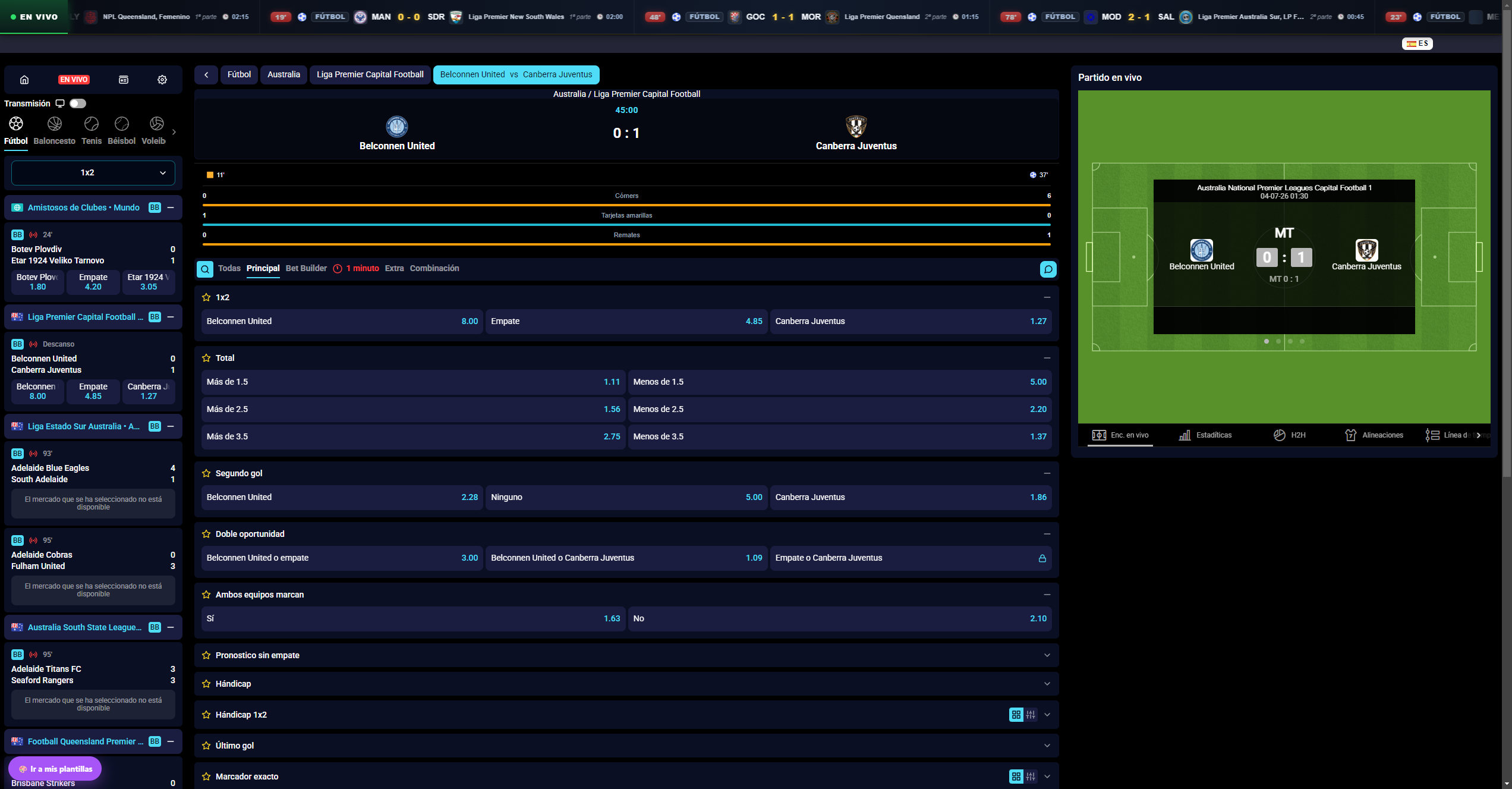1512x789 pixels.
Task: Expand the Último gol market
Action: pos(1047,746)
